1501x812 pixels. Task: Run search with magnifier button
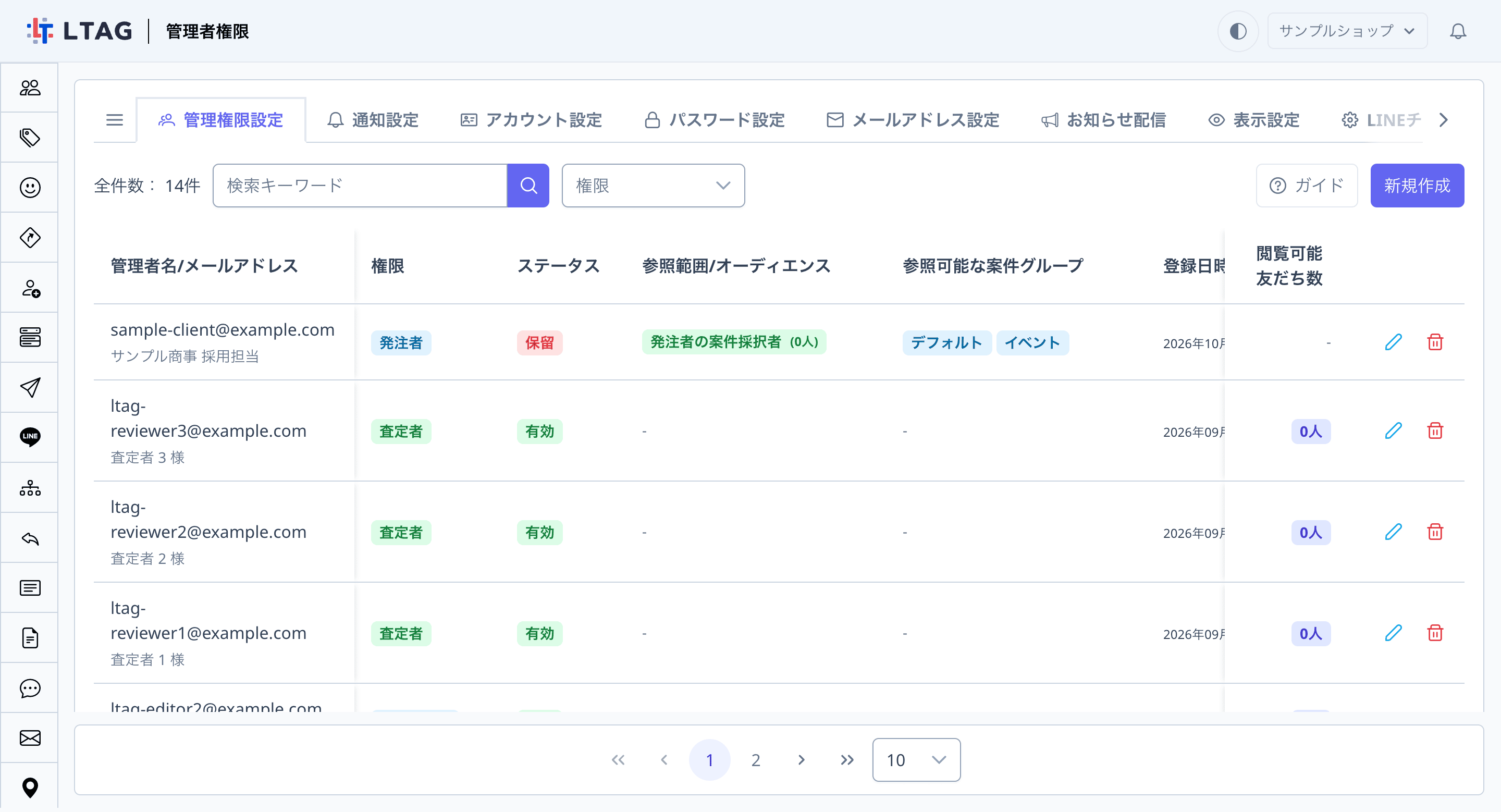point(528,185)
